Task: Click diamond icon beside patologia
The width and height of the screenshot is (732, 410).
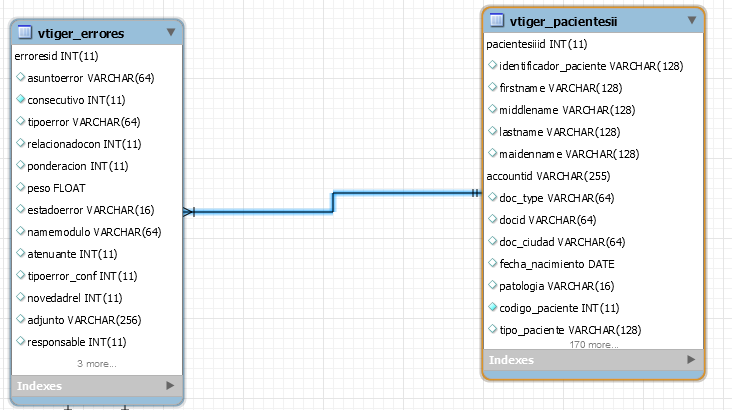Action: pos(492,284)
